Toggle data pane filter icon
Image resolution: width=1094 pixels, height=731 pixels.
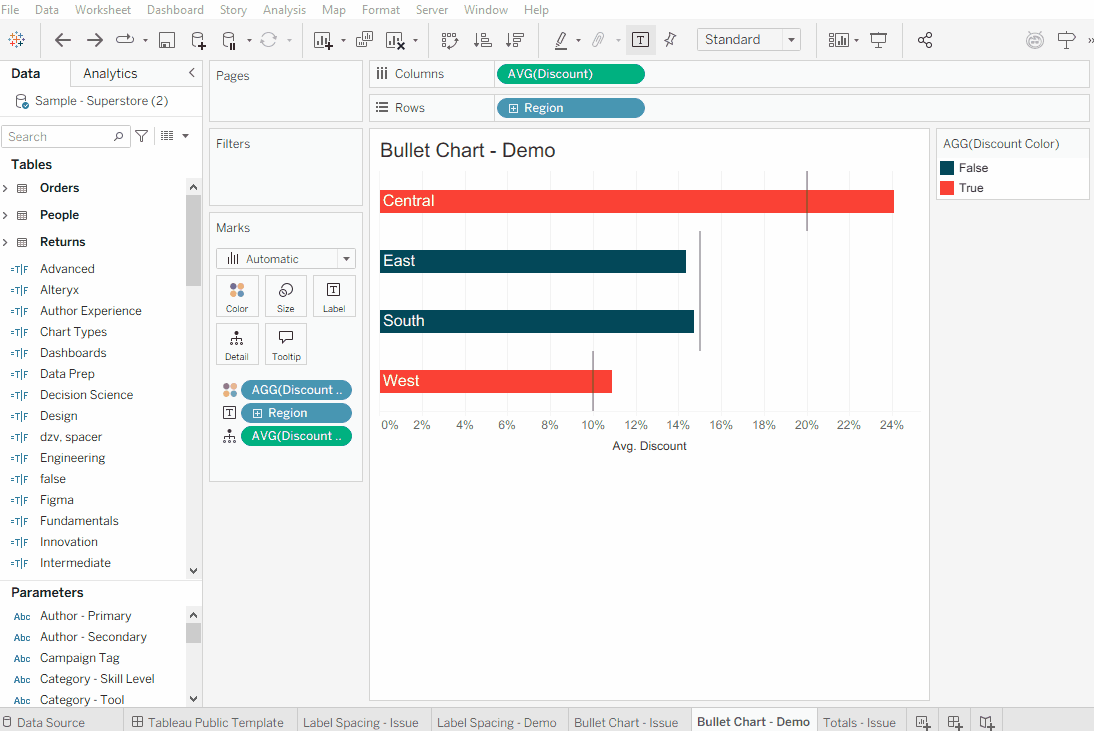click(x=142, y=136)
